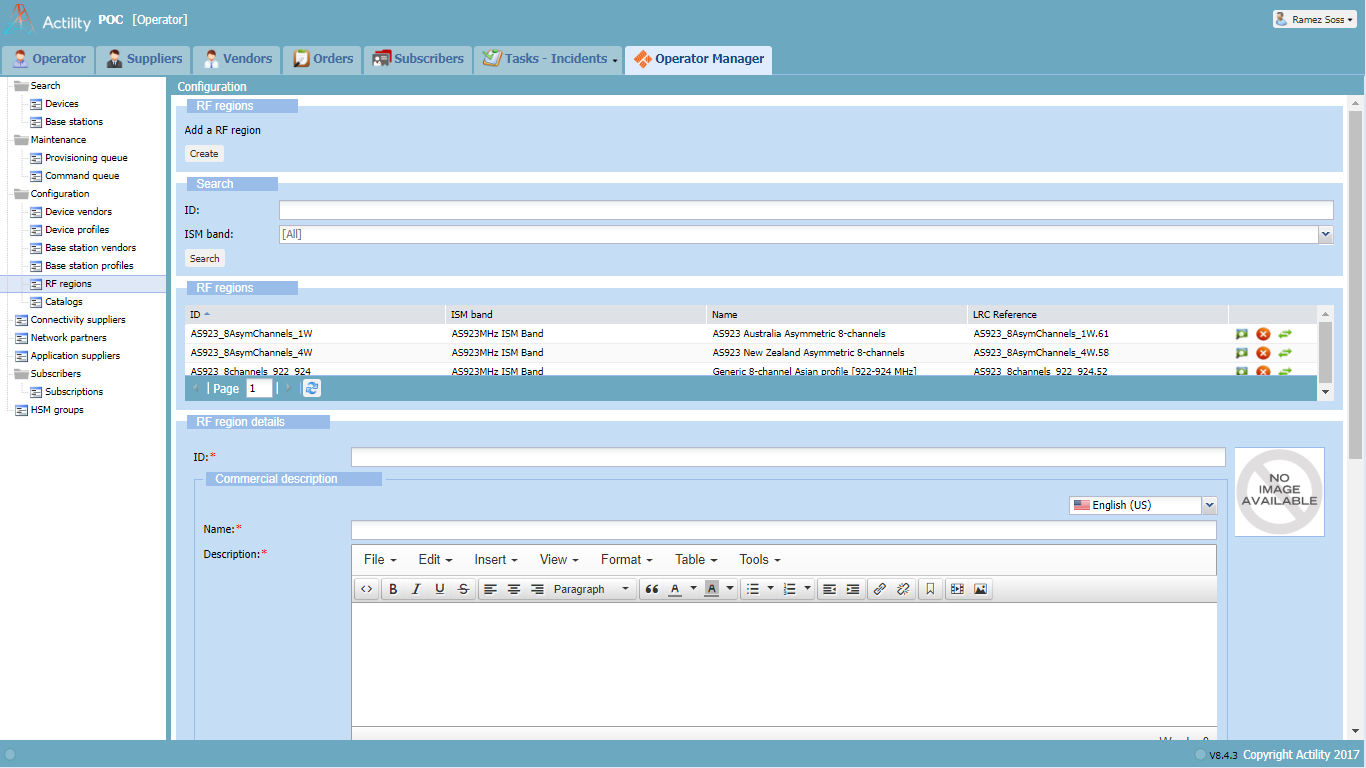Align description text right
Screen dimensions: 1366x768
pyautogui.click(x=537, y=589)
